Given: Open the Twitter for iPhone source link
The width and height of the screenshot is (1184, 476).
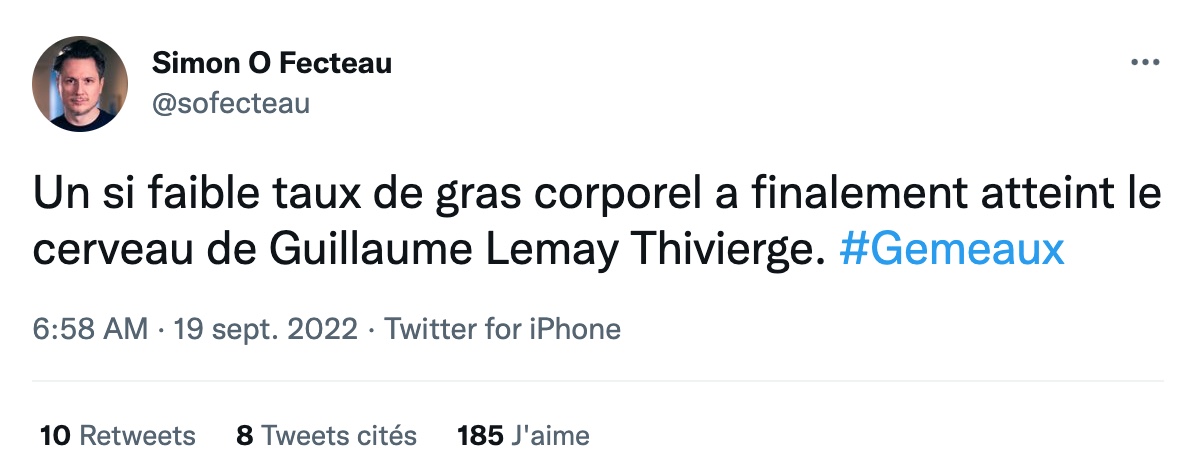Looking at the screenshot, I should tap(503, 328).
